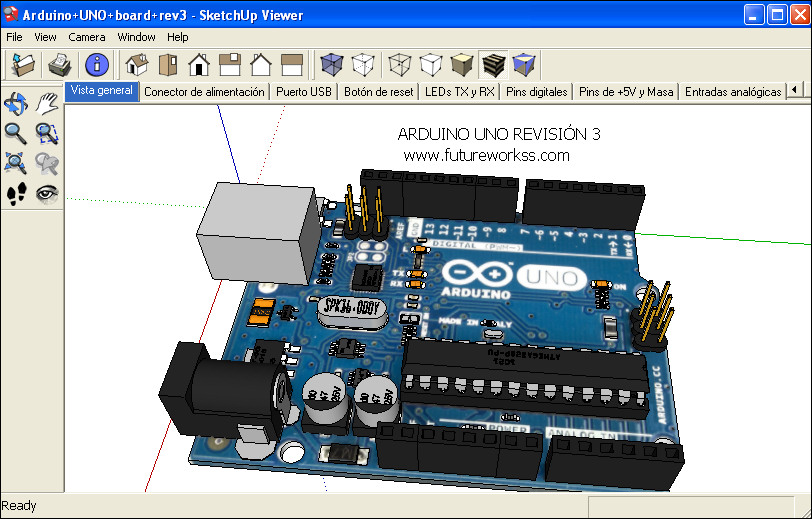Screen dimensions: 812x519
Task: Open the Help menu
Action: 178,37
